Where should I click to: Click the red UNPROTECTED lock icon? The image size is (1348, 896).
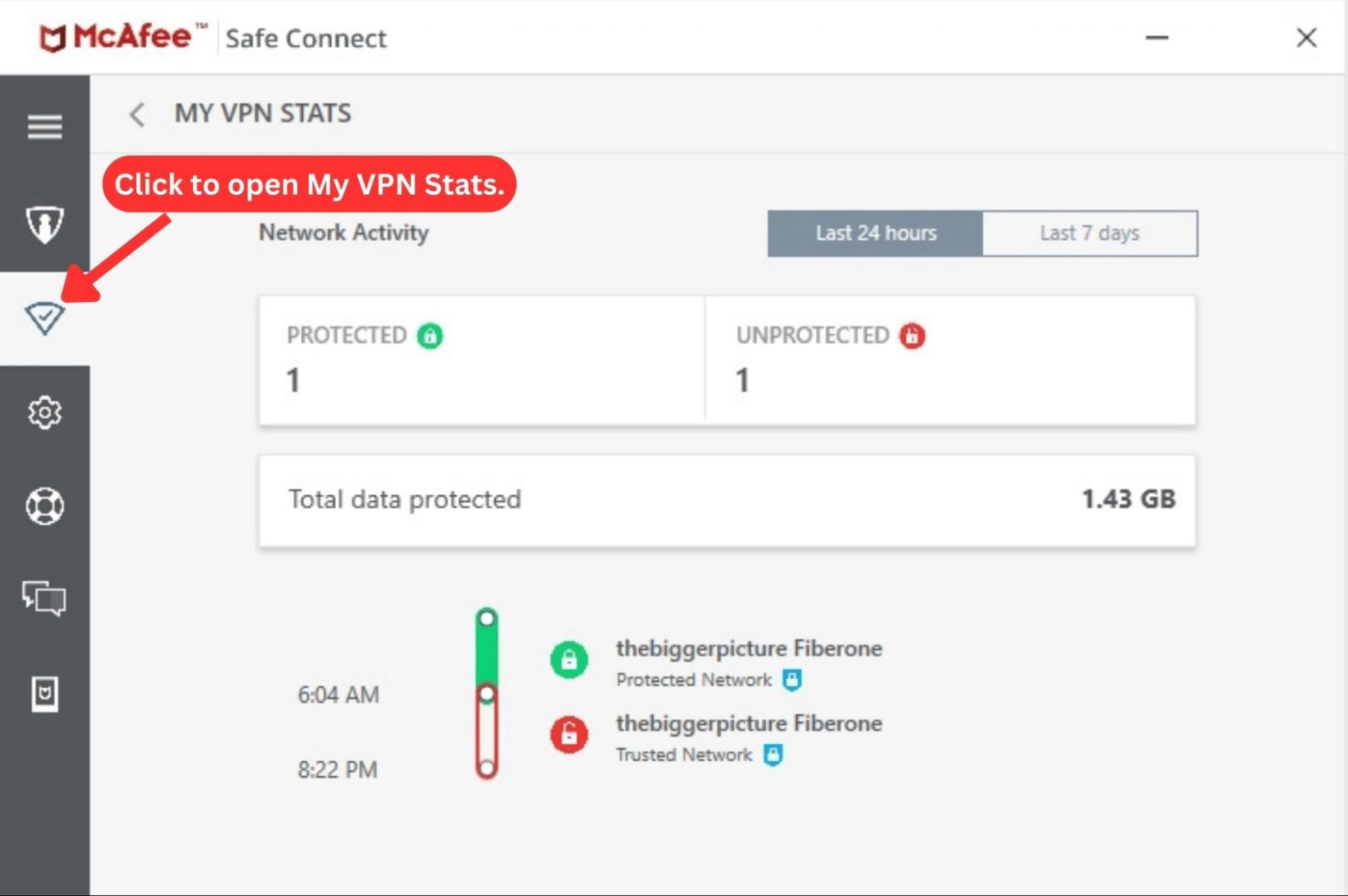(912, 335)
